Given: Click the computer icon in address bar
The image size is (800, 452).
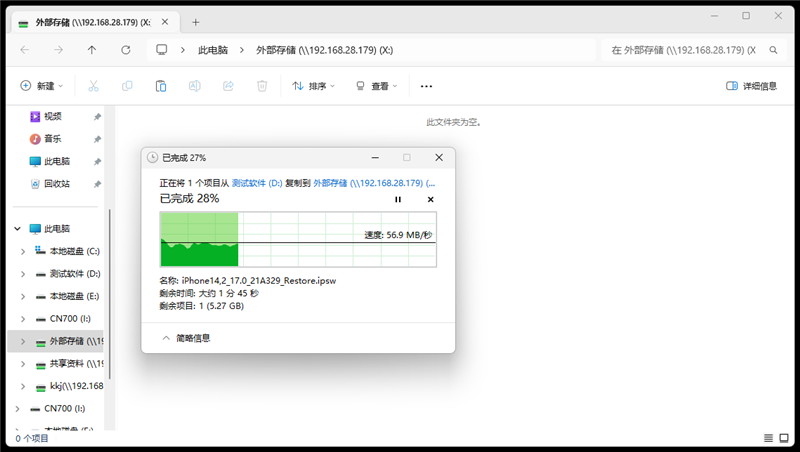Looking at the screenshot, I should pyautogui.click(x=162, y=50).
